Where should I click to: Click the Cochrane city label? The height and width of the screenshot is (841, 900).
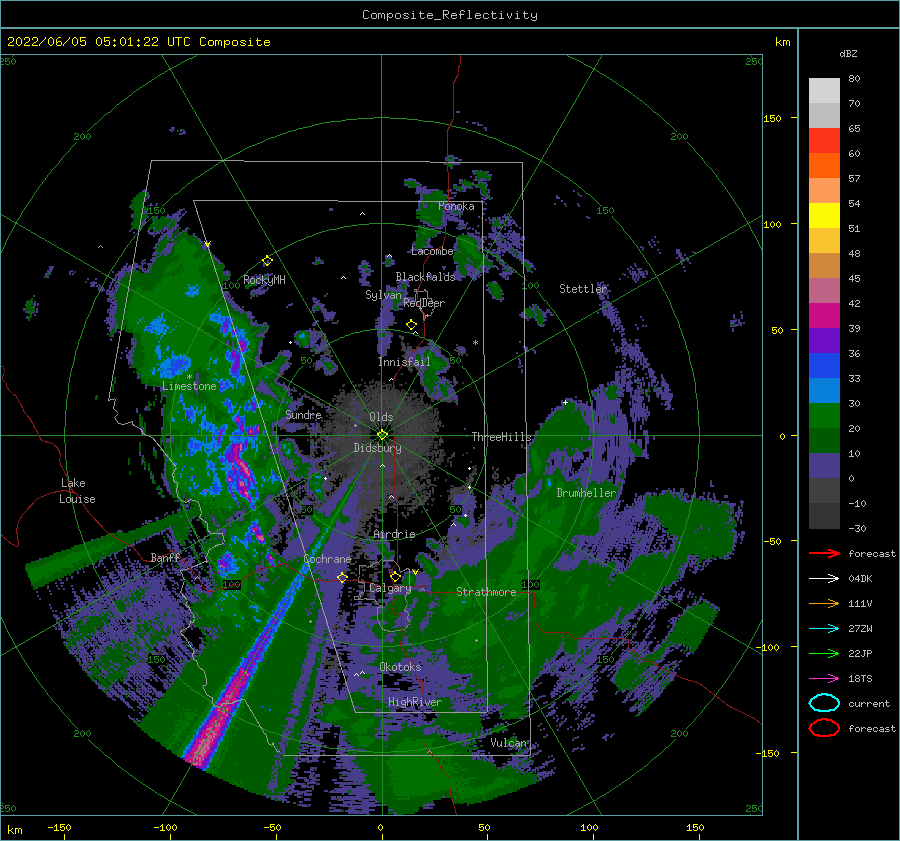(x=327, y=559)
